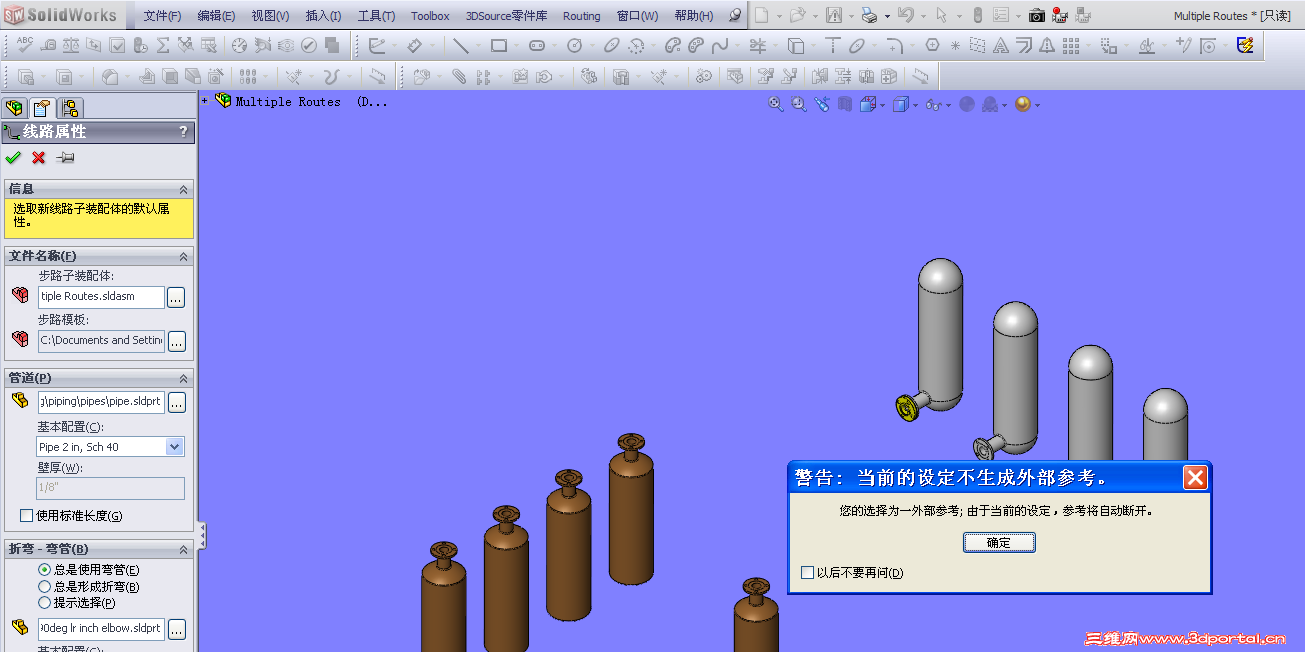Enable the '使用标准长度' checkbox
Image resolution: width=1305 pixels, height=652 pixels.
27,516
